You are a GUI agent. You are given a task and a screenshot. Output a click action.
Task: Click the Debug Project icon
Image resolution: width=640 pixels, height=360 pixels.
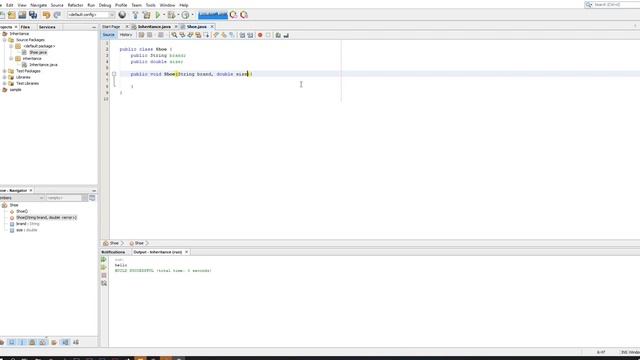pyautogui.click(x=171, y=15)
